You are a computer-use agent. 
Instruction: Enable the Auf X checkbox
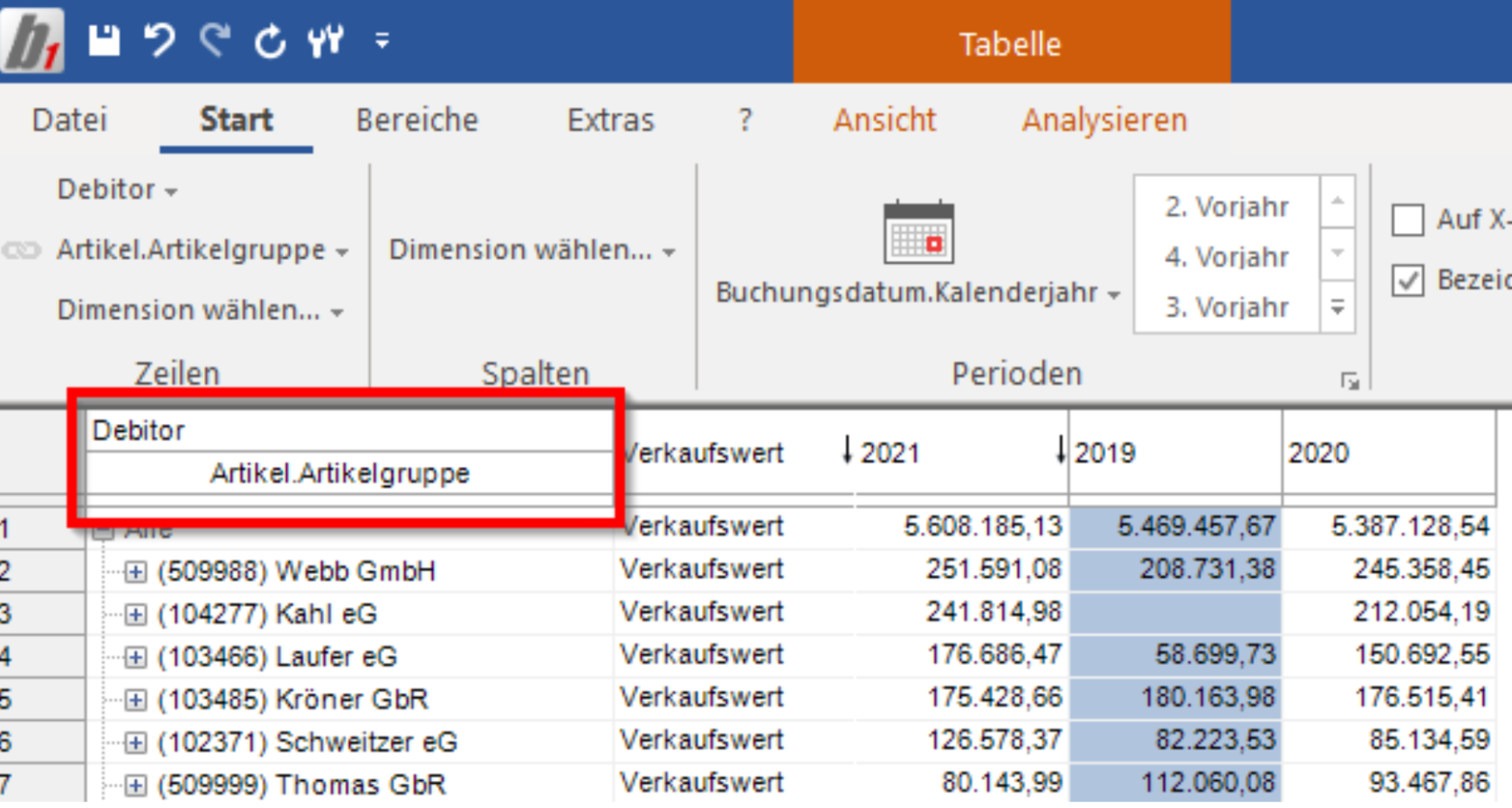(1408, 220)
